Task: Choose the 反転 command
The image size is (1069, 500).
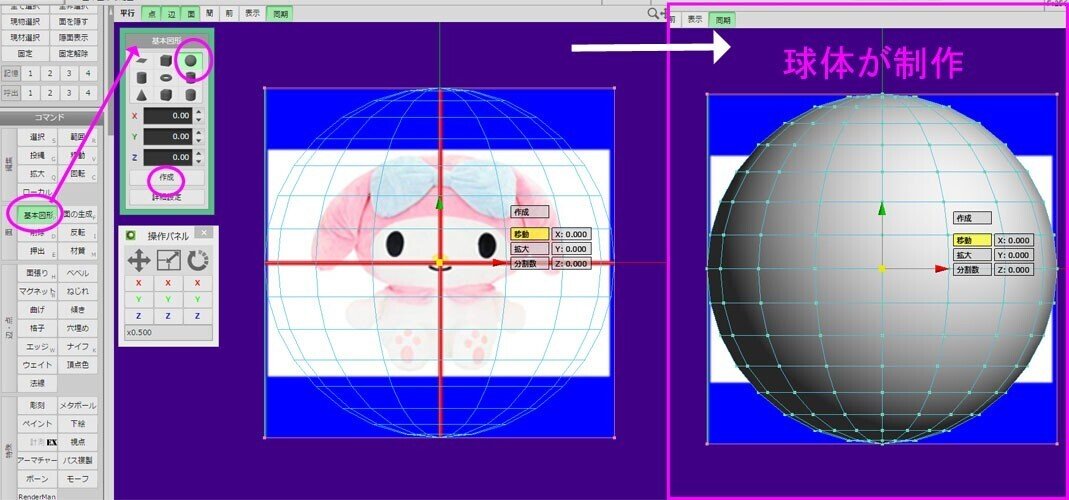Action: pos(78,233)
